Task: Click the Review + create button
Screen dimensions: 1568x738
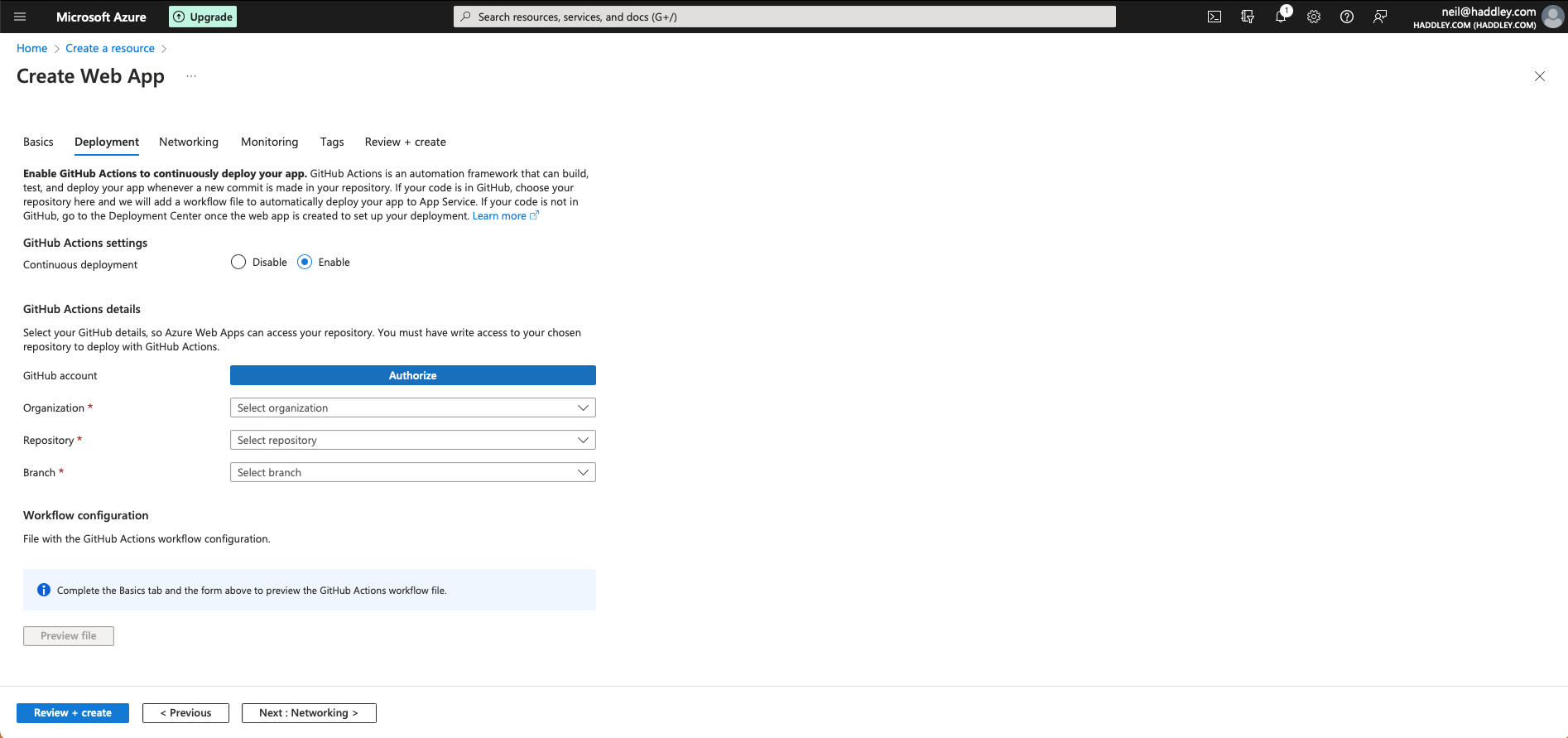Action: (73, 713)
